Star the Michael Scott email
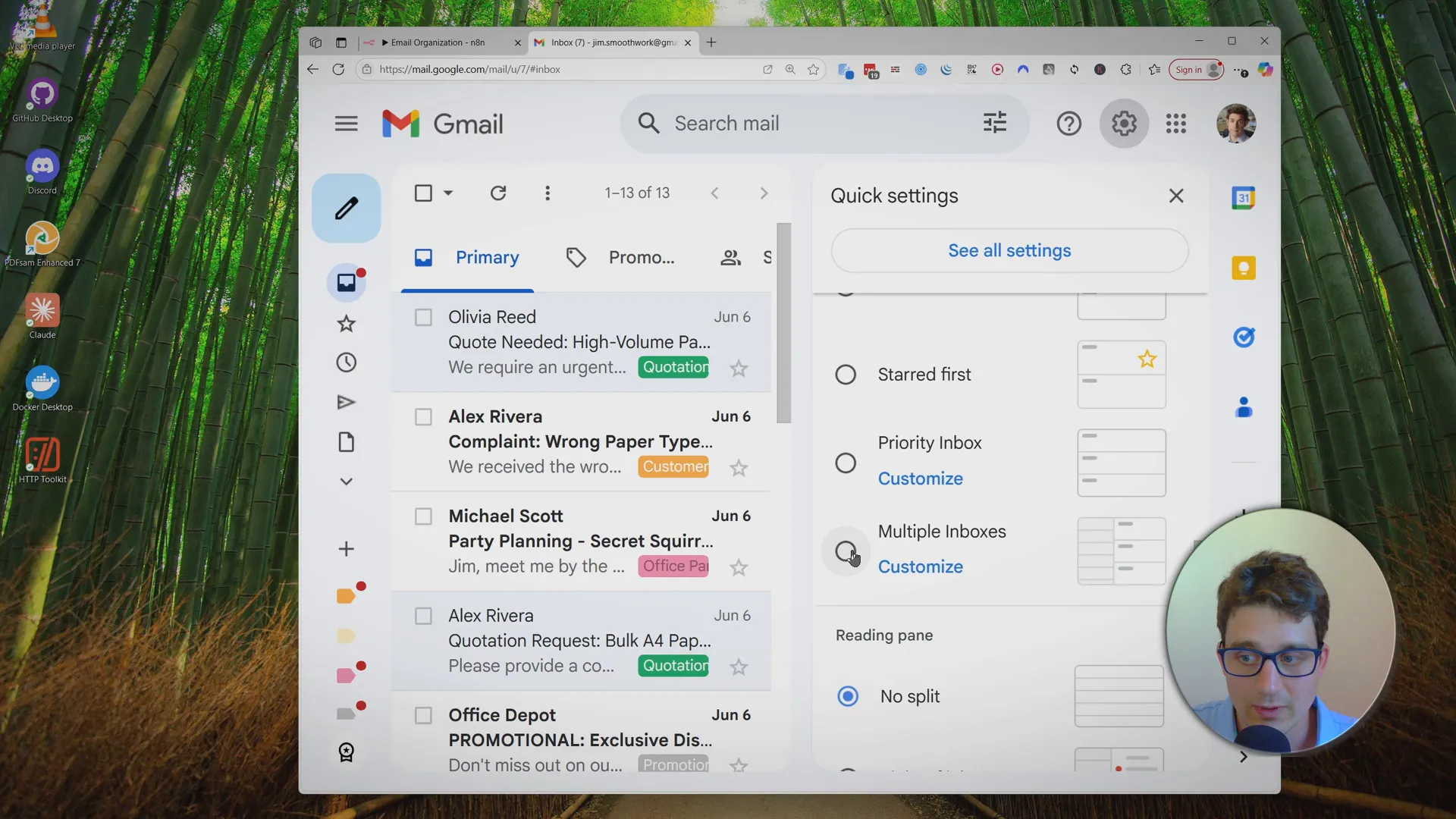The image size is (1456, 819). click(739, 567)
